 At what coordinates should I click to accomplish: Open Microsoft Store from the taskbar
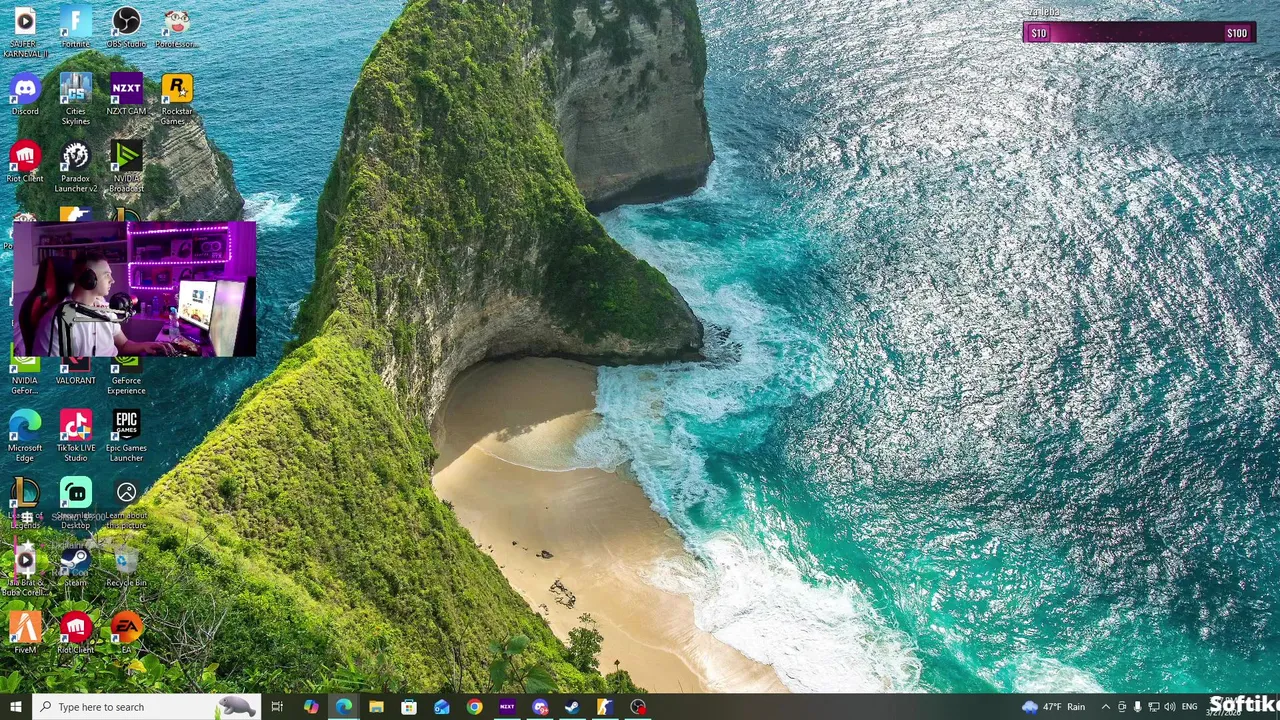click(409, 707)
